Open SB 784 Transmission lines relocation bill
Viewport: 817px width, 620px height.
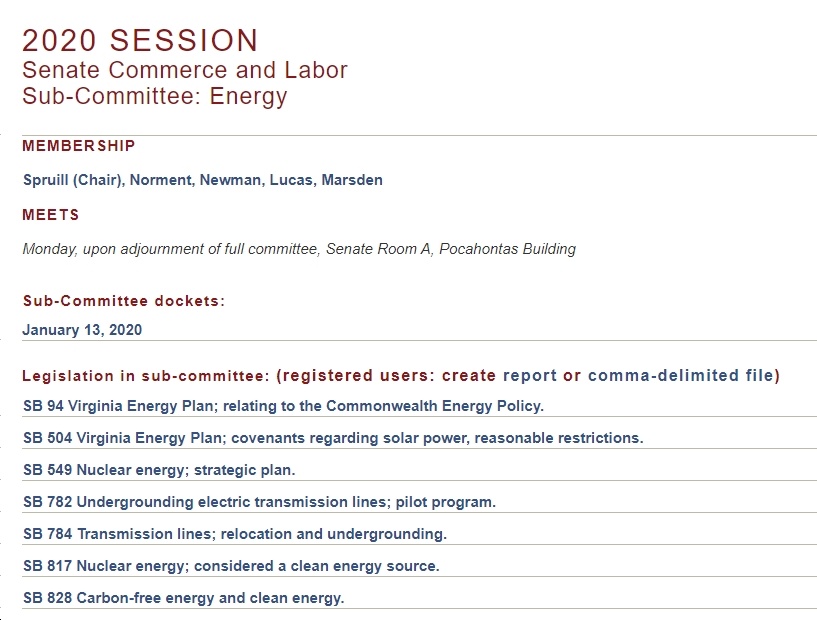235,534
